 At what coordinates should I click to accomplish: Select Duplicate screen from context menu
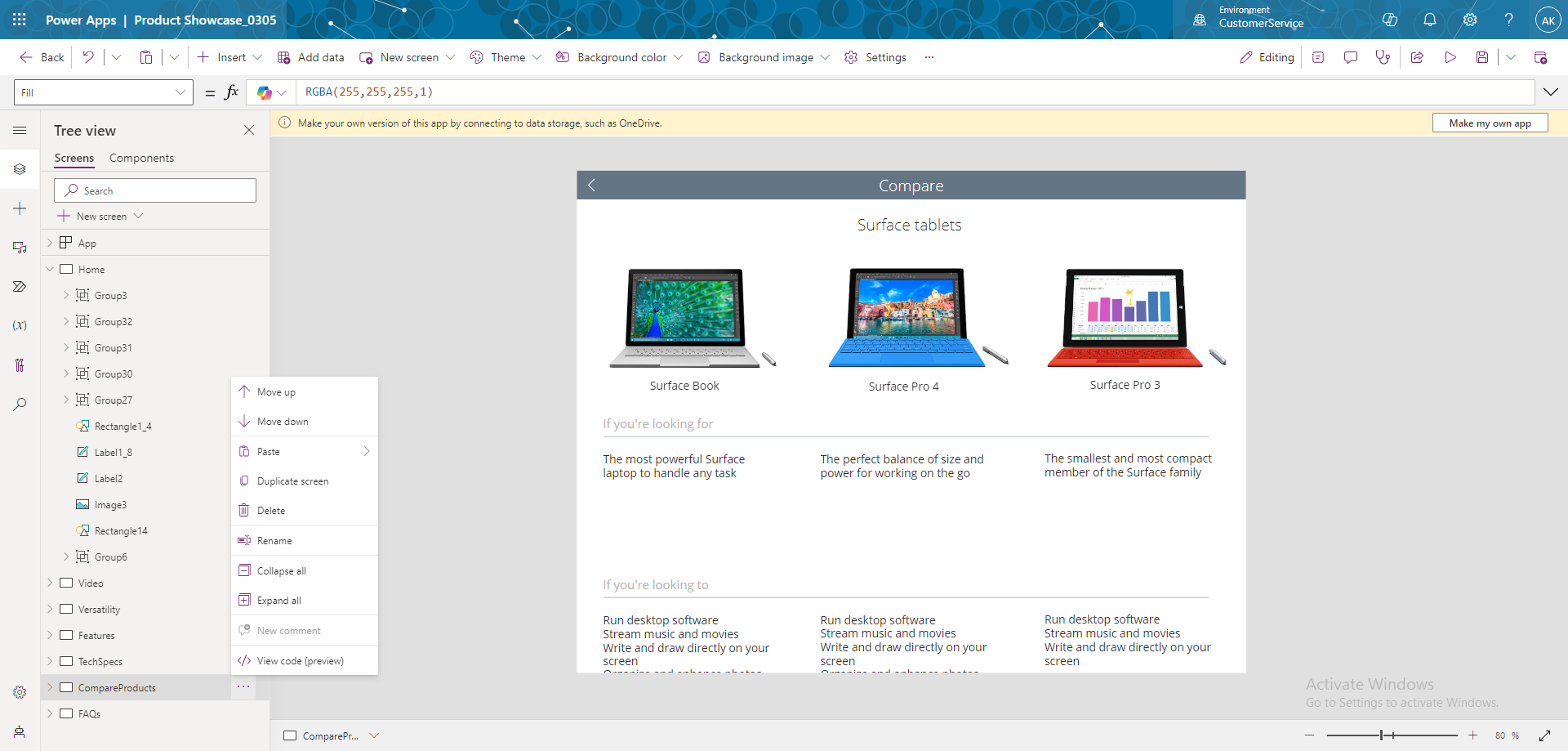pos(292,481)
